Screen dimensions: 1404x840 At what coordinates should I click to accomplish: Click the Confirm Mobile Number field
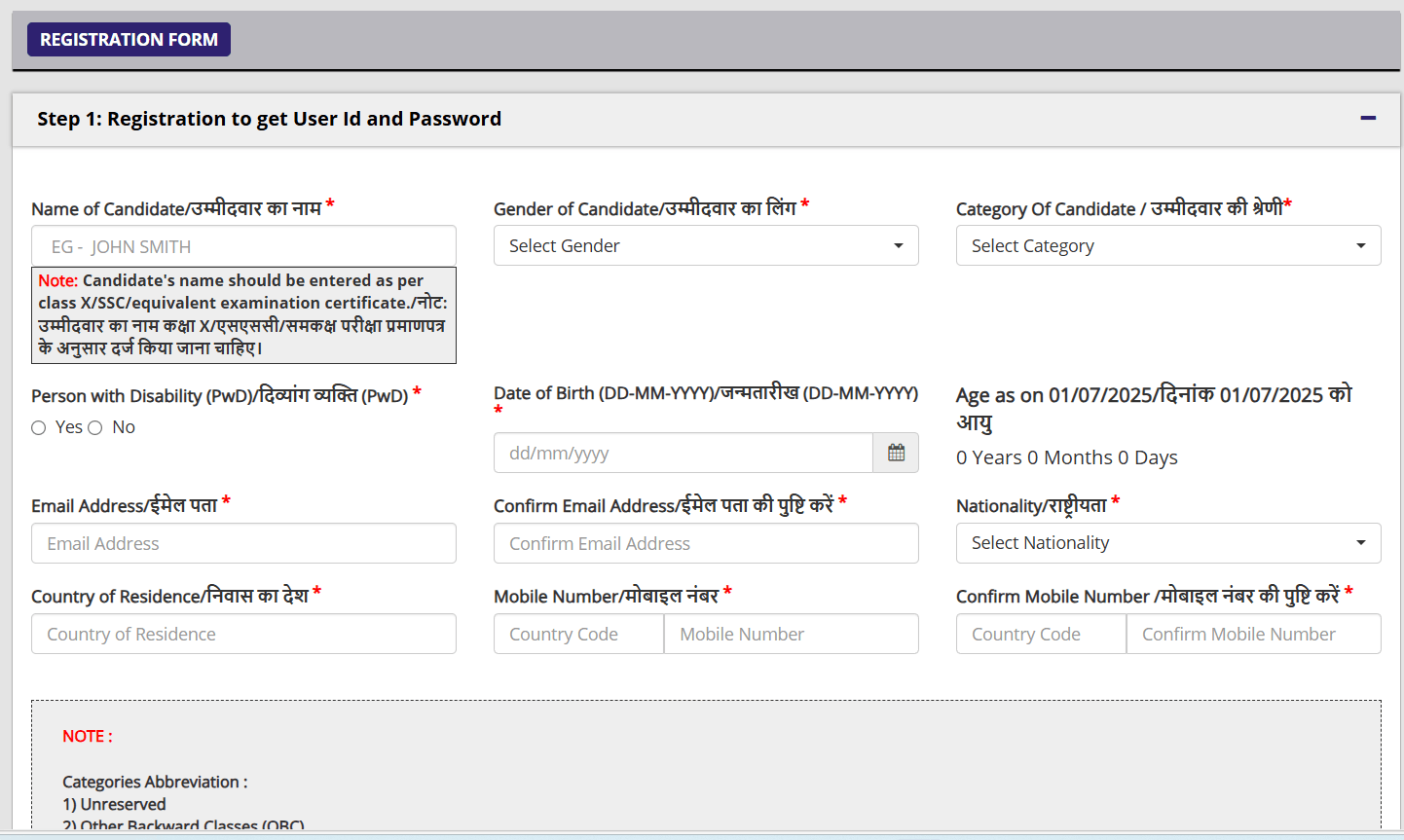point(1253,634)
